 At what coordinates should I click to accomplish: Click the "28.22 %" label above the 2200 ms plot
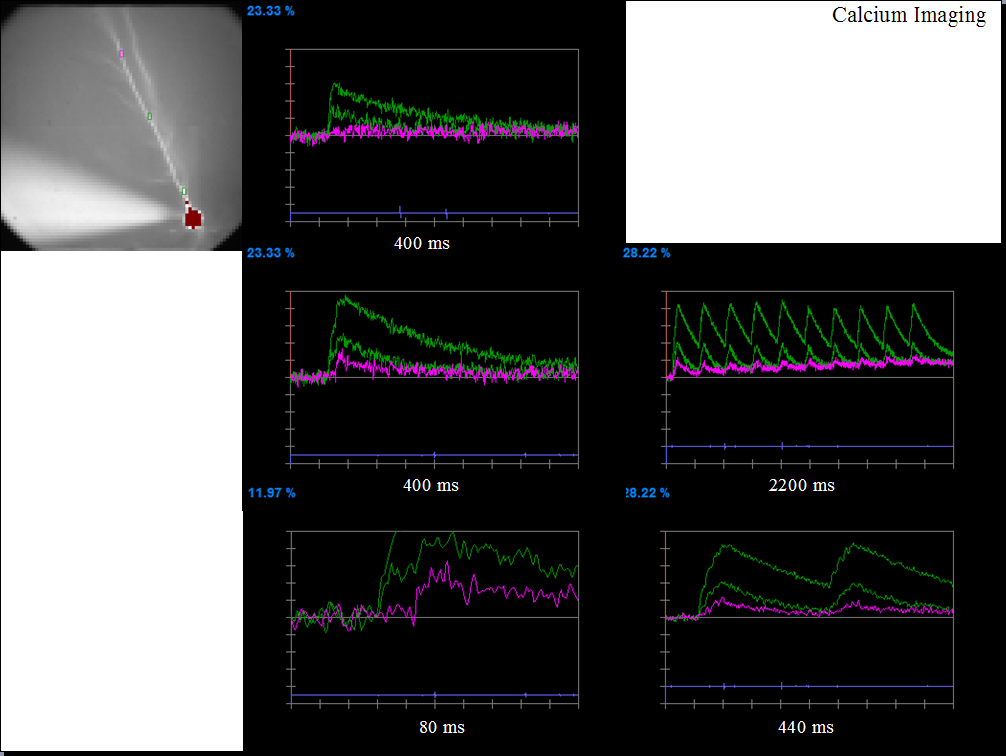(647, 253)
